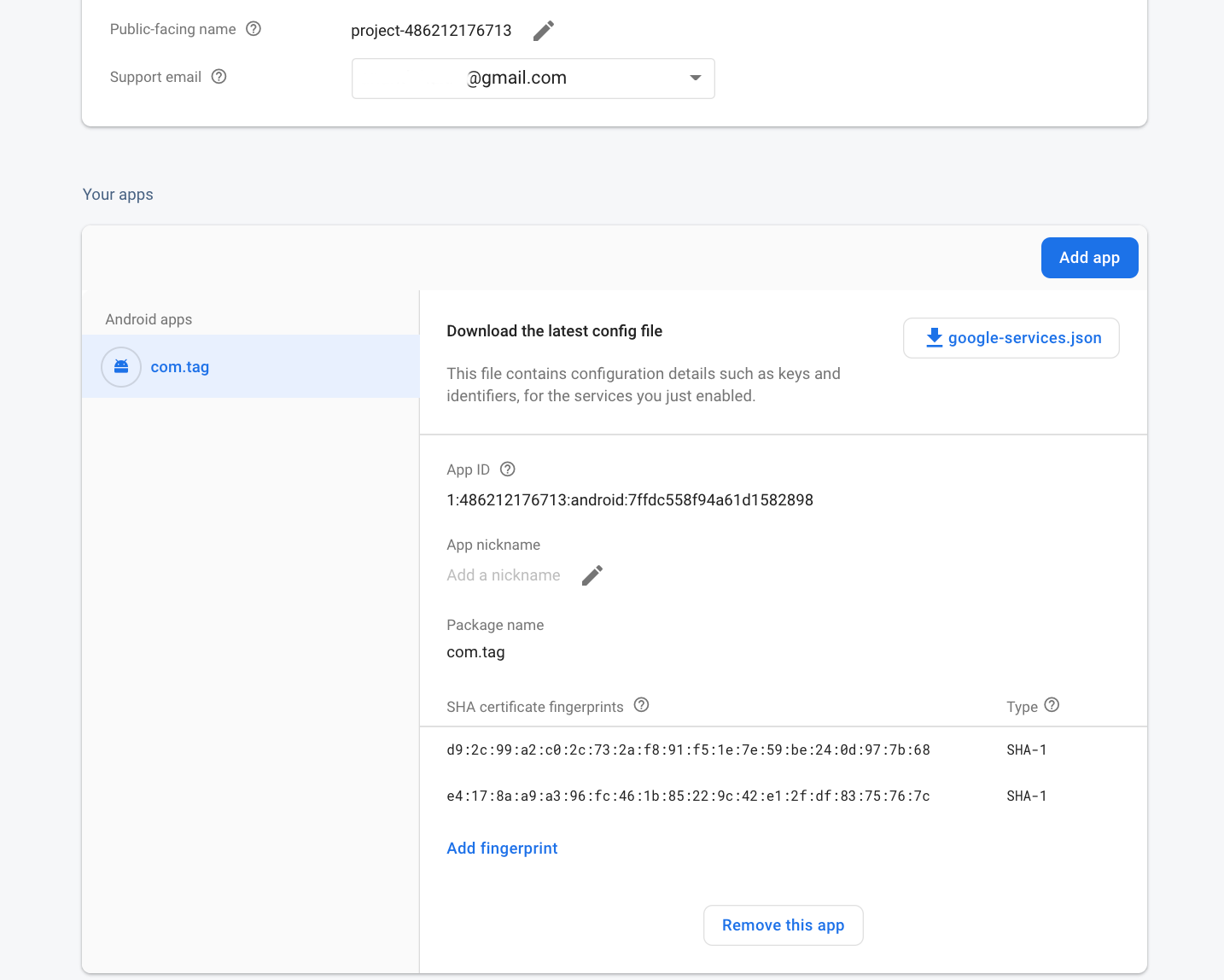This screenshot has height=980, width=1224.
Task: Open the Support email dropdown
Action: coord(533,79)
